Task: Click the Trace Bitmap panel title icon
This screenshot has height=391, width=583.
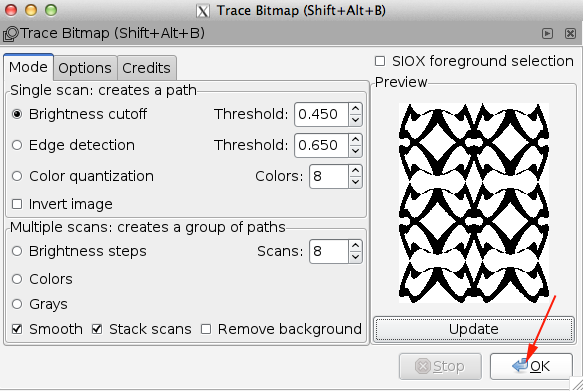Action: 10,34
